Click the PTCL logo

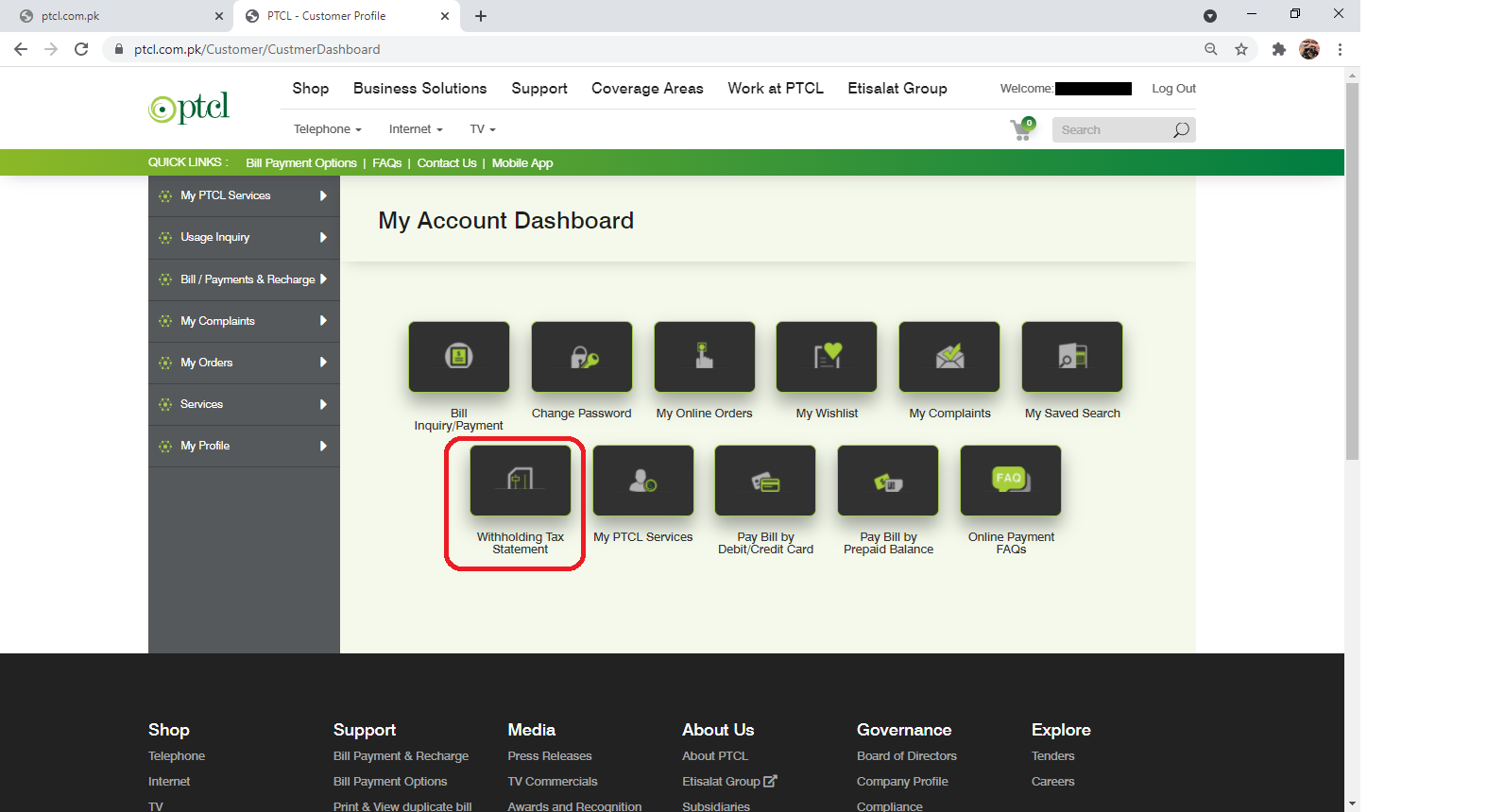pos(189,108)
